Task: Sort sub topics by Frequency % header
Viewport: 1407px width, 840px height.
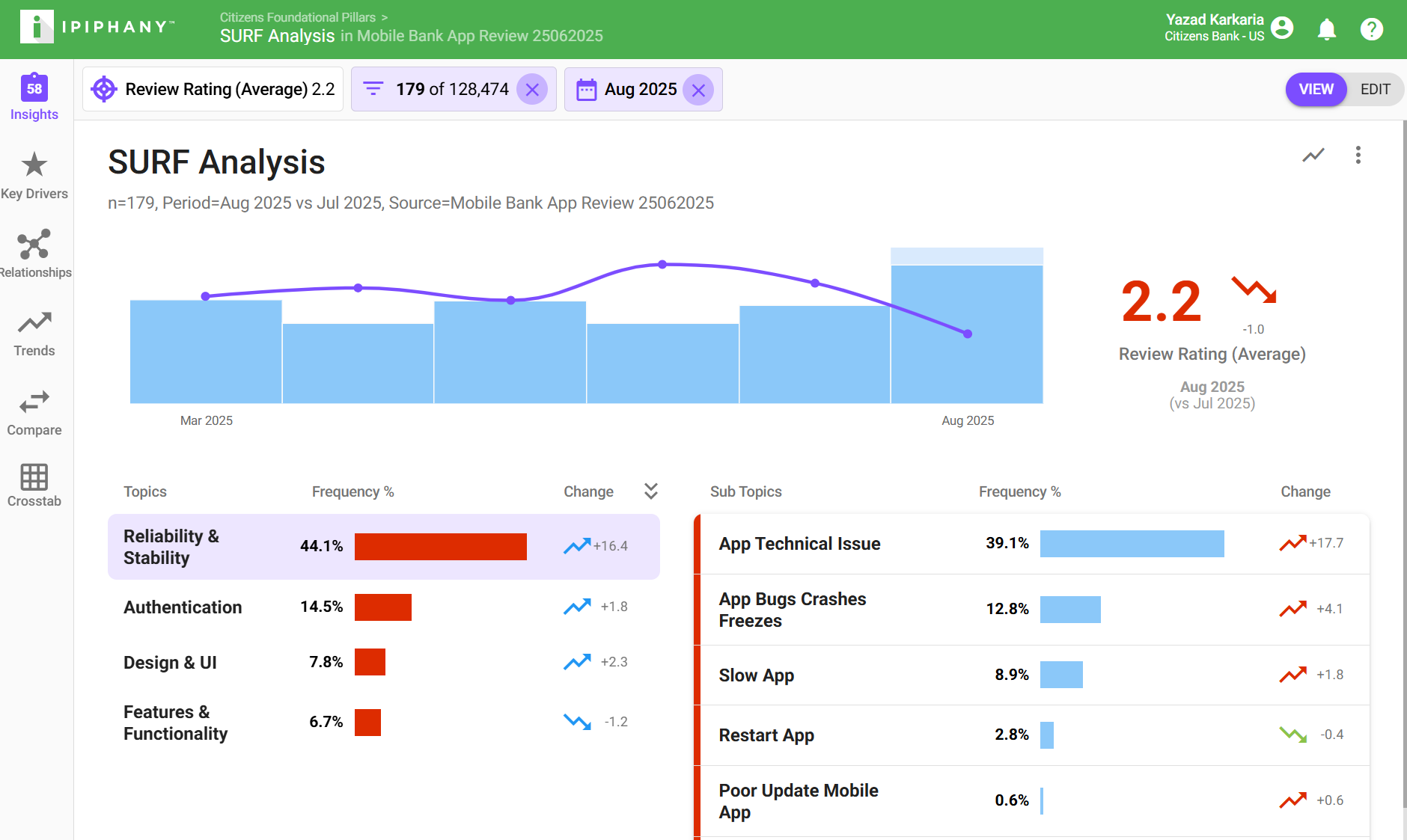Action: point(1020,491)
